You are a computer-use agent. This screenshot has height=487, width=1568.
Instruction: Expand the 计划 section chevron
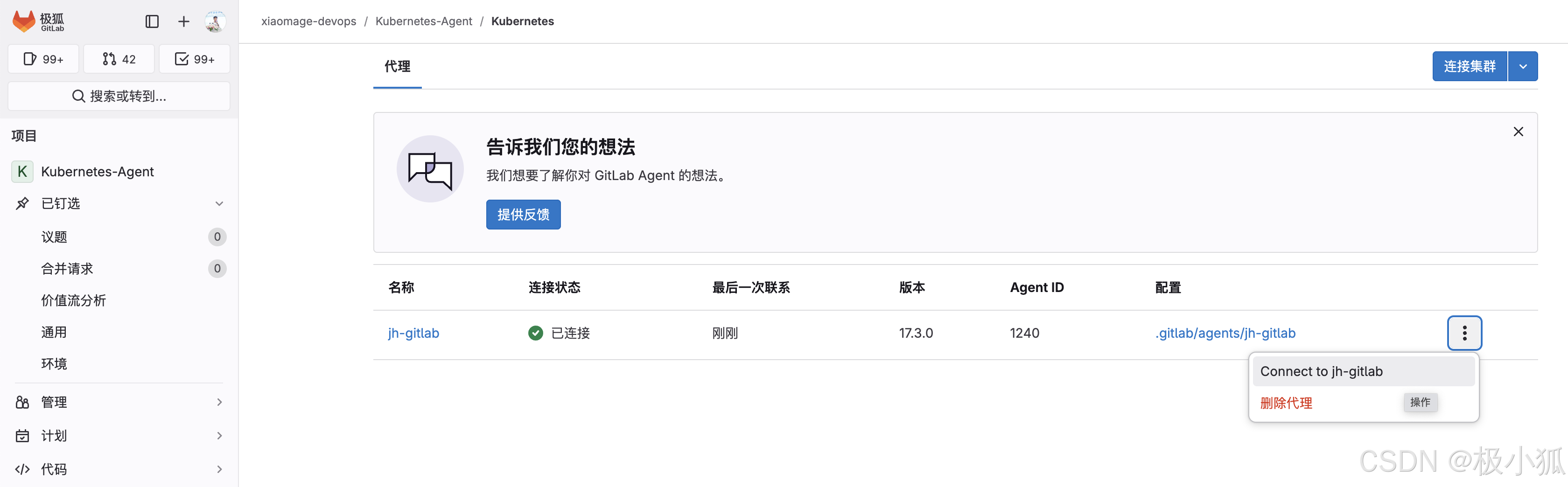219,435
